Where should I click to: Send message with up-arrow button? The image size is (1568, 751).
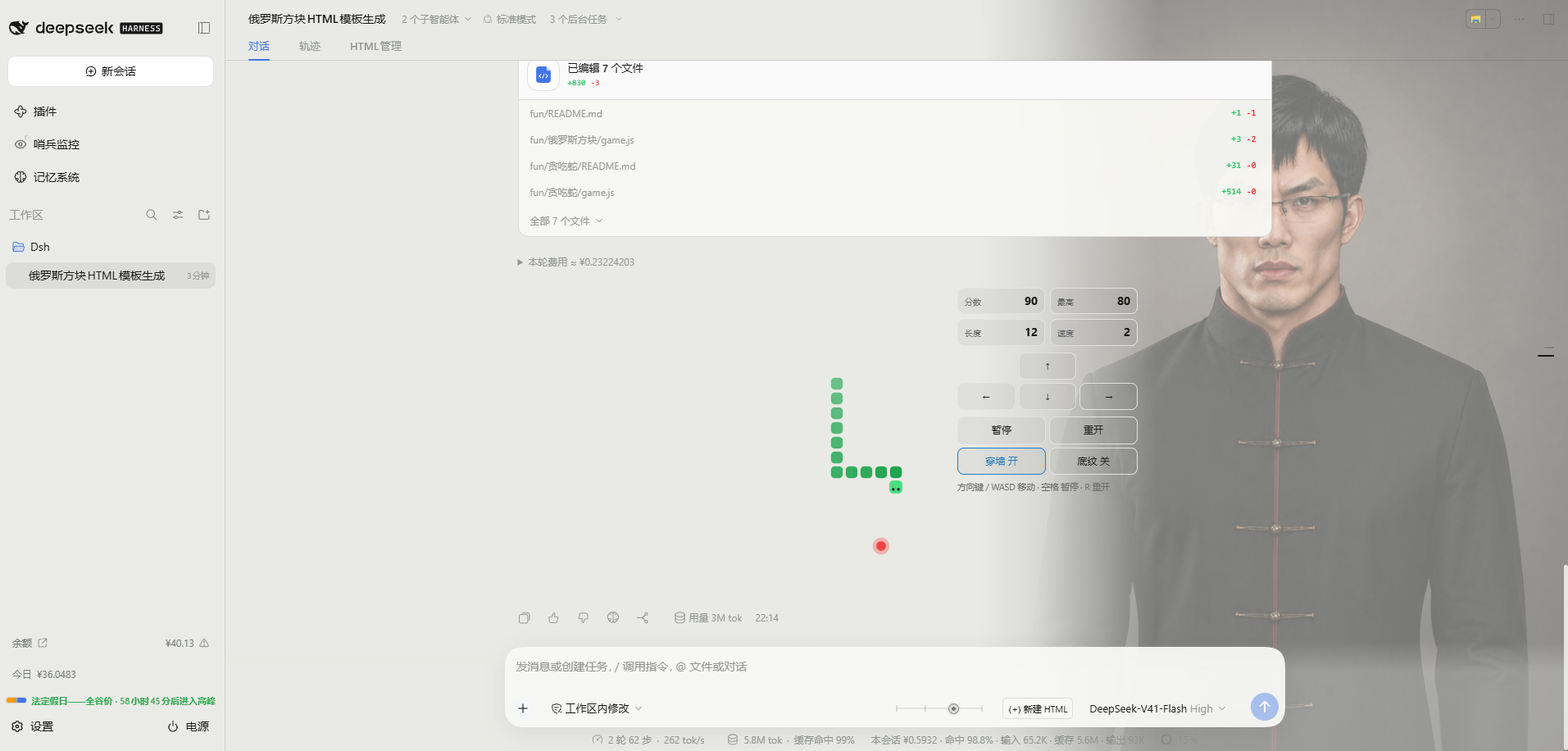1264,707
